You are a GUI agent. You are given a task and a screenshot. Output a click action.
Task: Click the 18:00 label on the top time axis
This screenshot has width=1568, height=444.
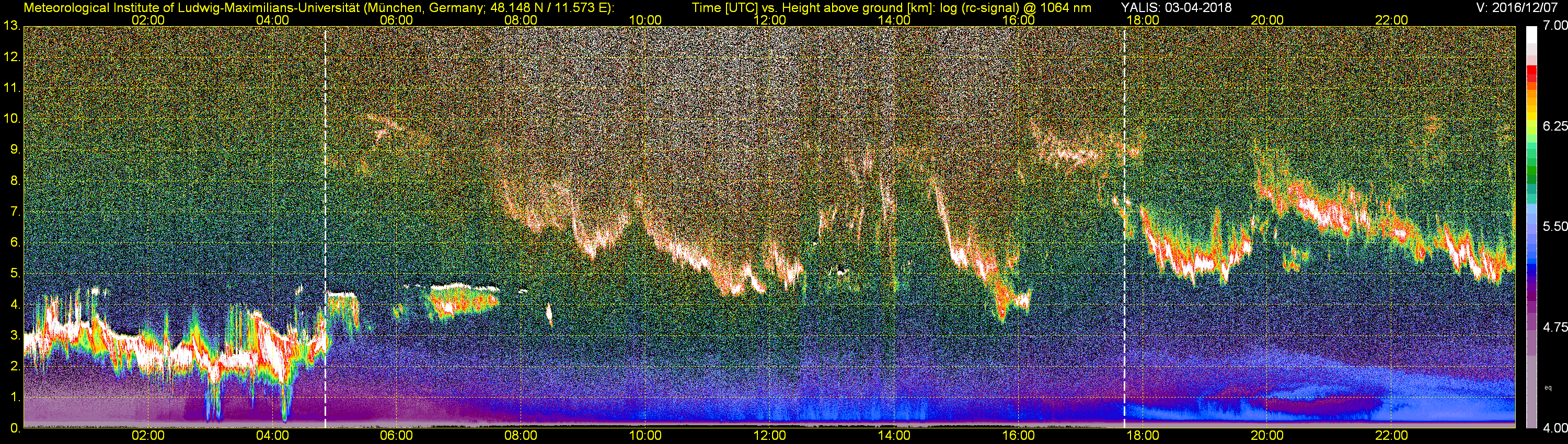click(x=1143, y=20)
